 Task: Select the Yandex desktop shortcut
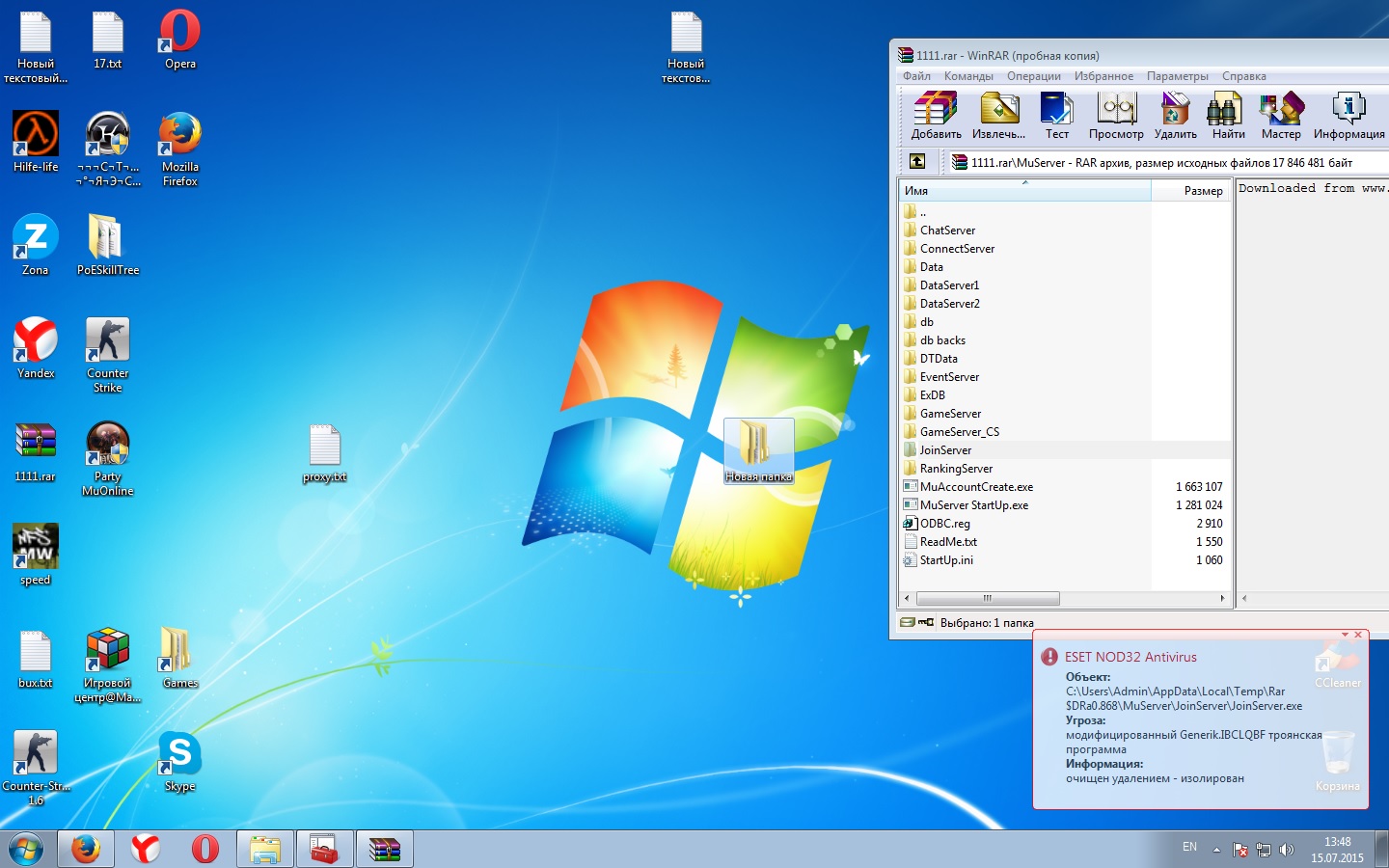pos(36,348)
